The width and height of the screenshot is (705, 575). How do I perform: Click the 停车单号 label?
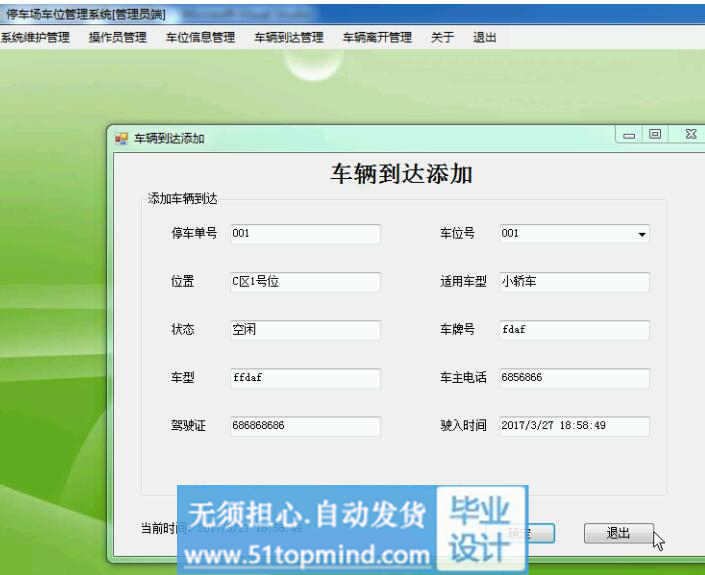194,233
